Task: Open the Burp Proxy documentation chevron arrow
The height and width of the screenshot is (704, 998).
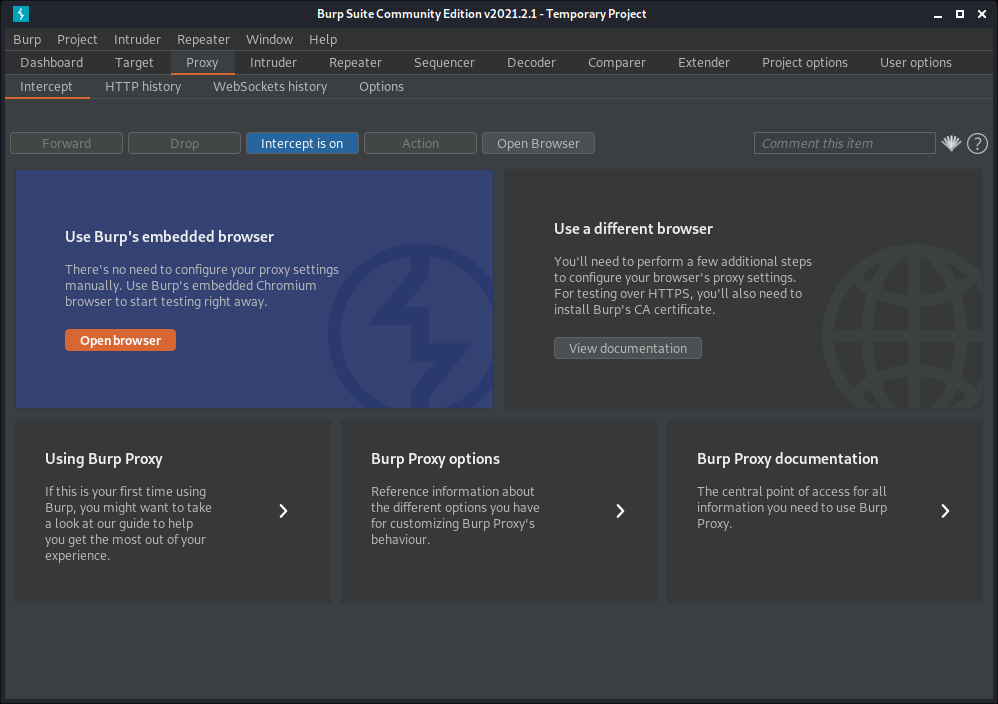Action: [945, 511]
